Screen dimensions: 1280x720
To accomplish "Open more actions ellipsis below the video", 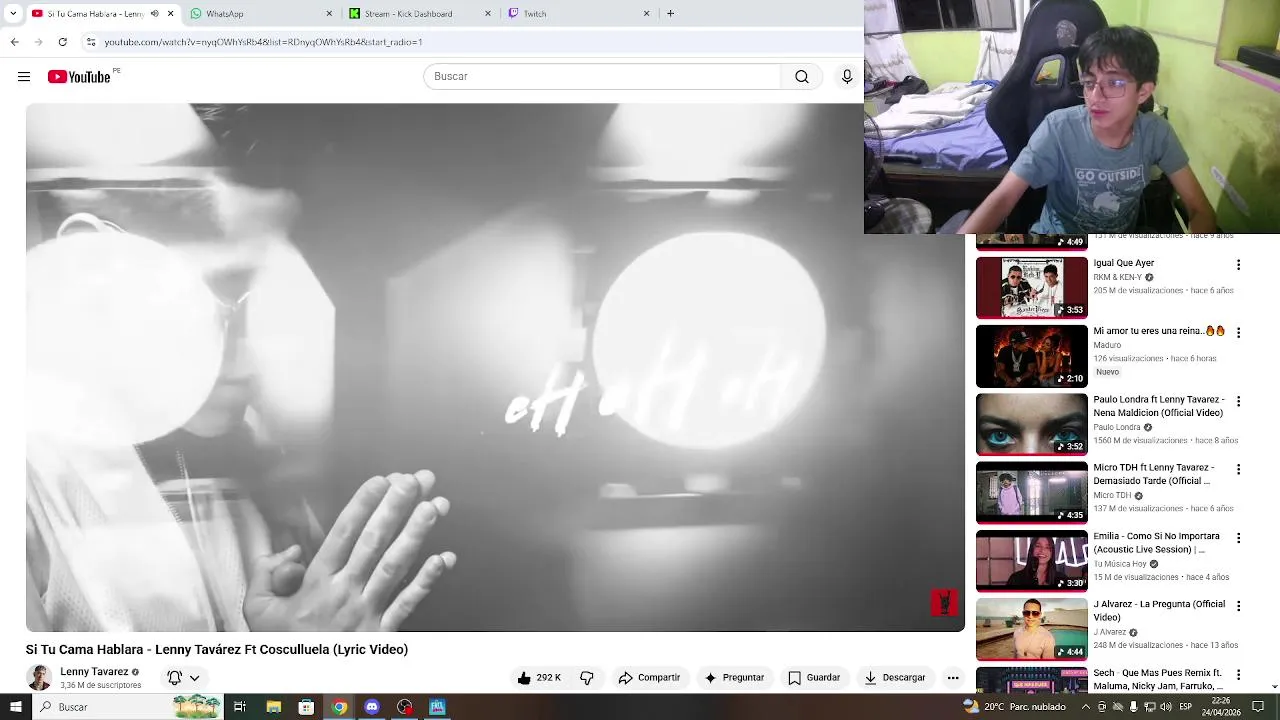I will point(953,678).
